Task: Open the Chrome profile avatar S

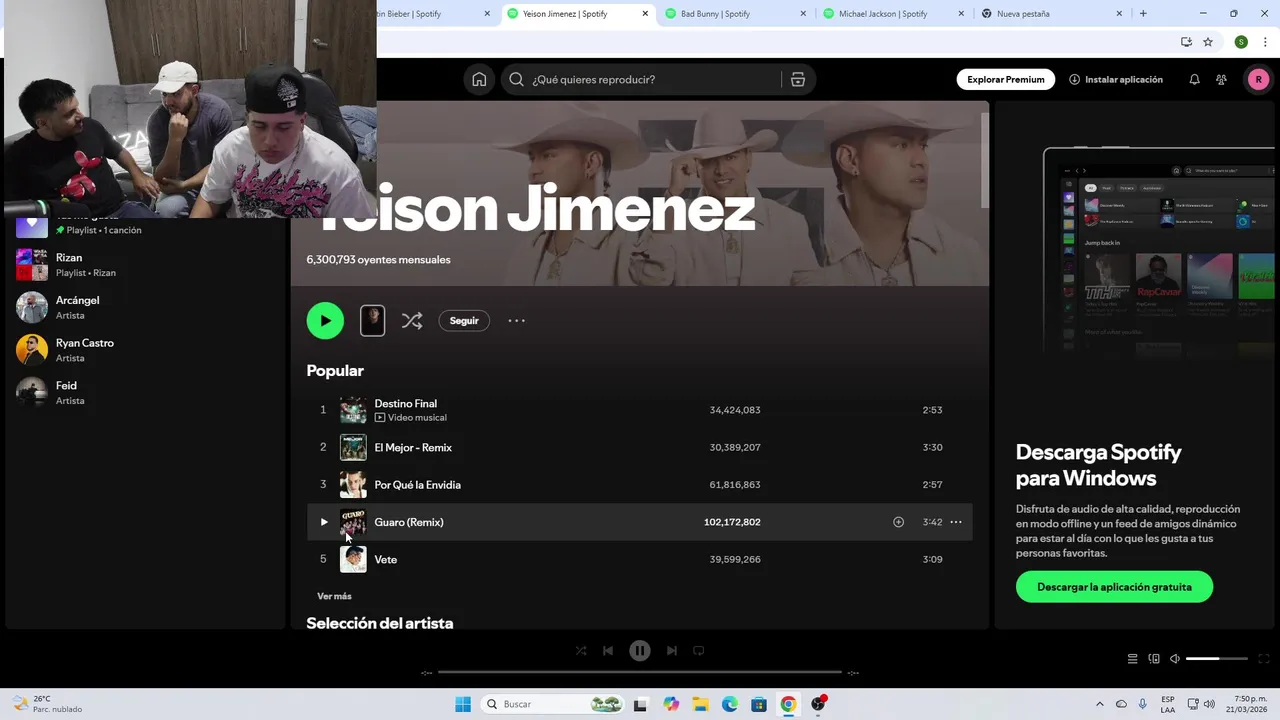Action: [1241, 42]
